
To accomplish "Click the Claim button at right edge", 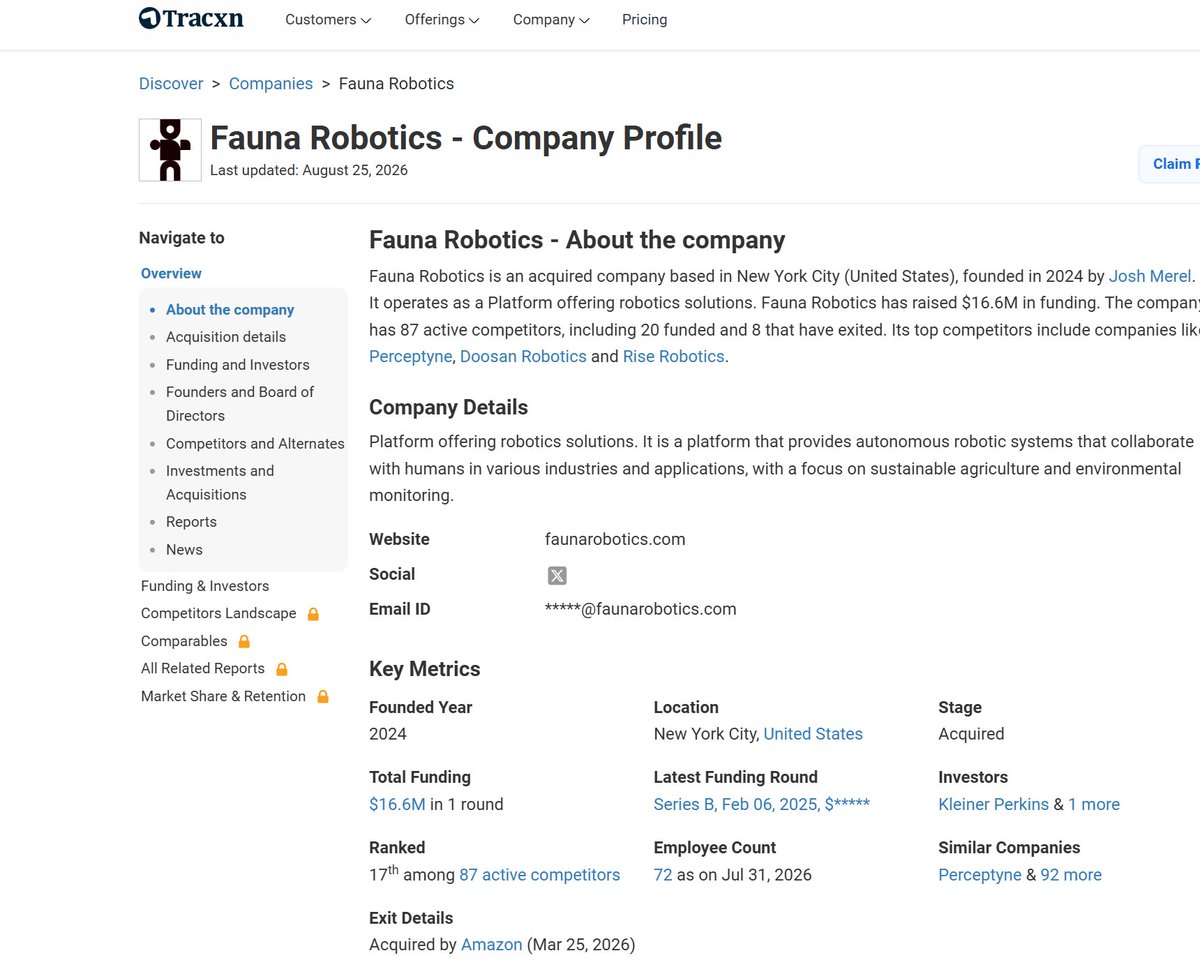I will (x=1170, y=164).
